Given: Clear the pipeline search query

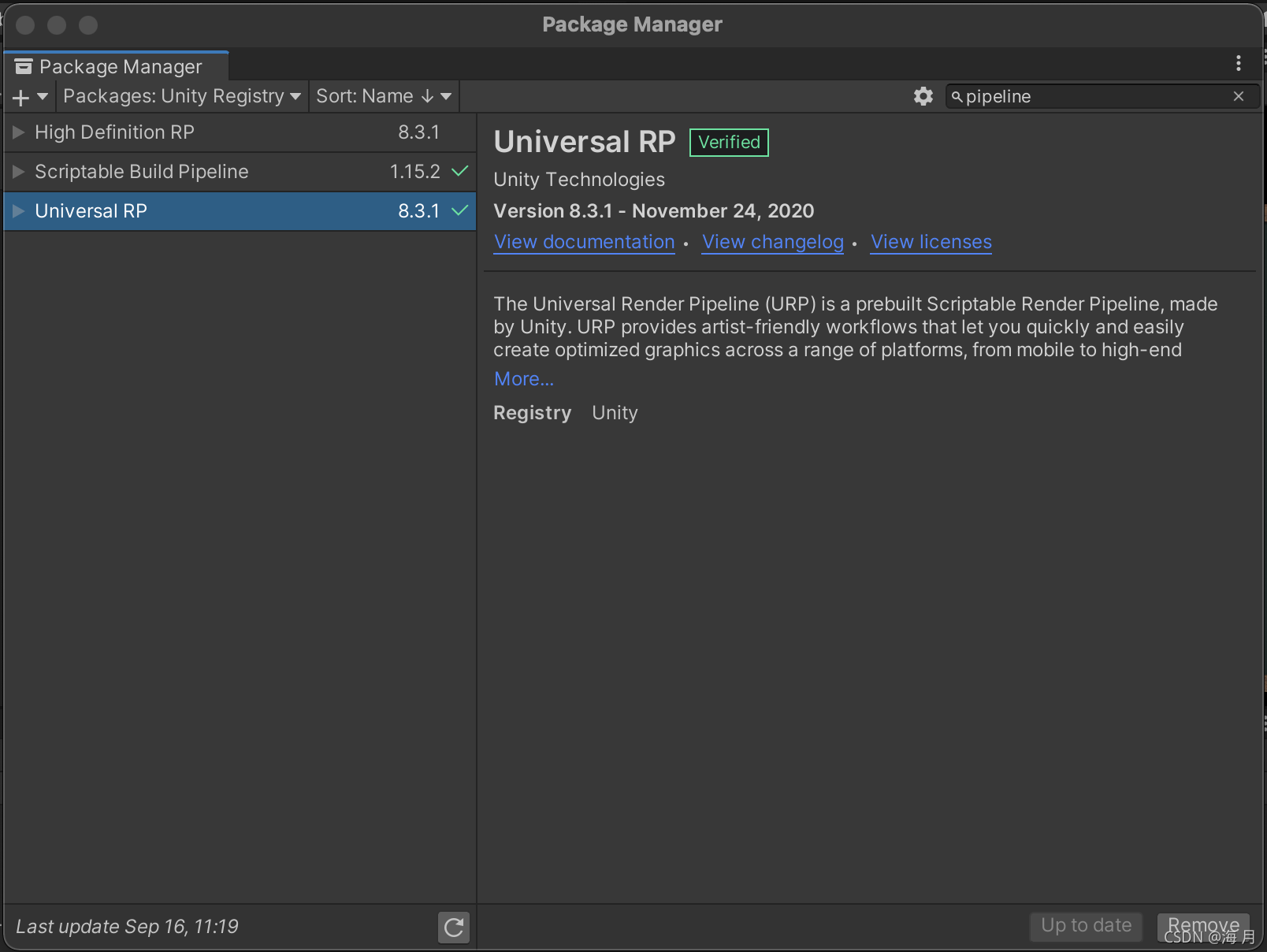Looking at the screenshot, I should click(x=1239, y=96).
